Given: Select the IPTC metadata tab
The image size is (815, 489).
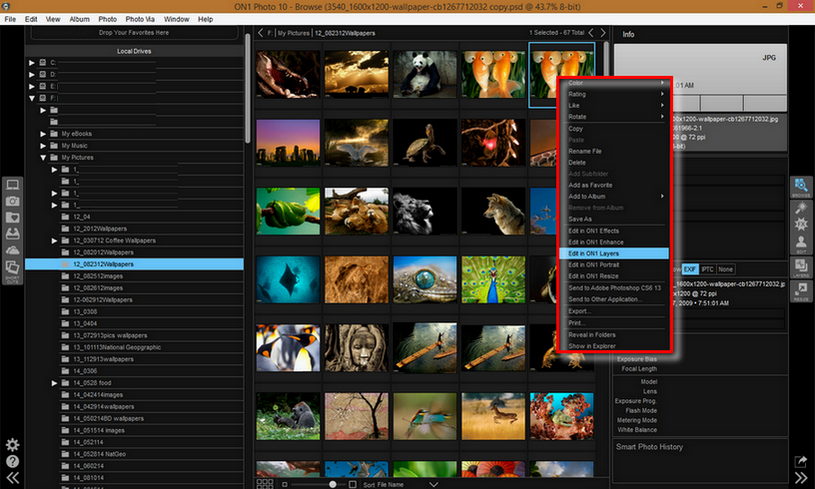Looking at the screenshot, I should (707, 269).
